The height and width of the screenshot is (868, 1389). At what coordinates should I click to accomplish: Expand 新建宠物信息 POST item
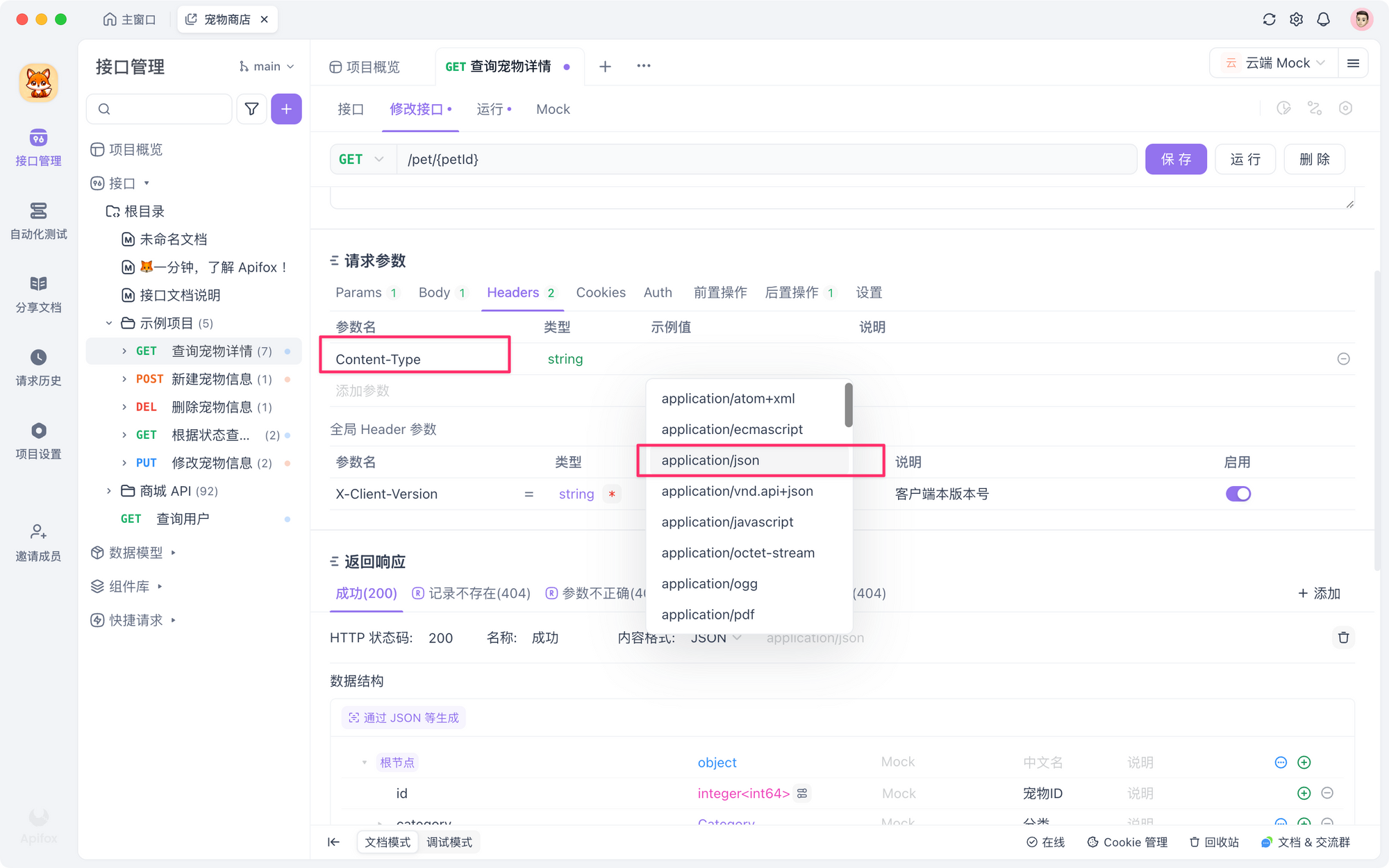tap(124, 379)
